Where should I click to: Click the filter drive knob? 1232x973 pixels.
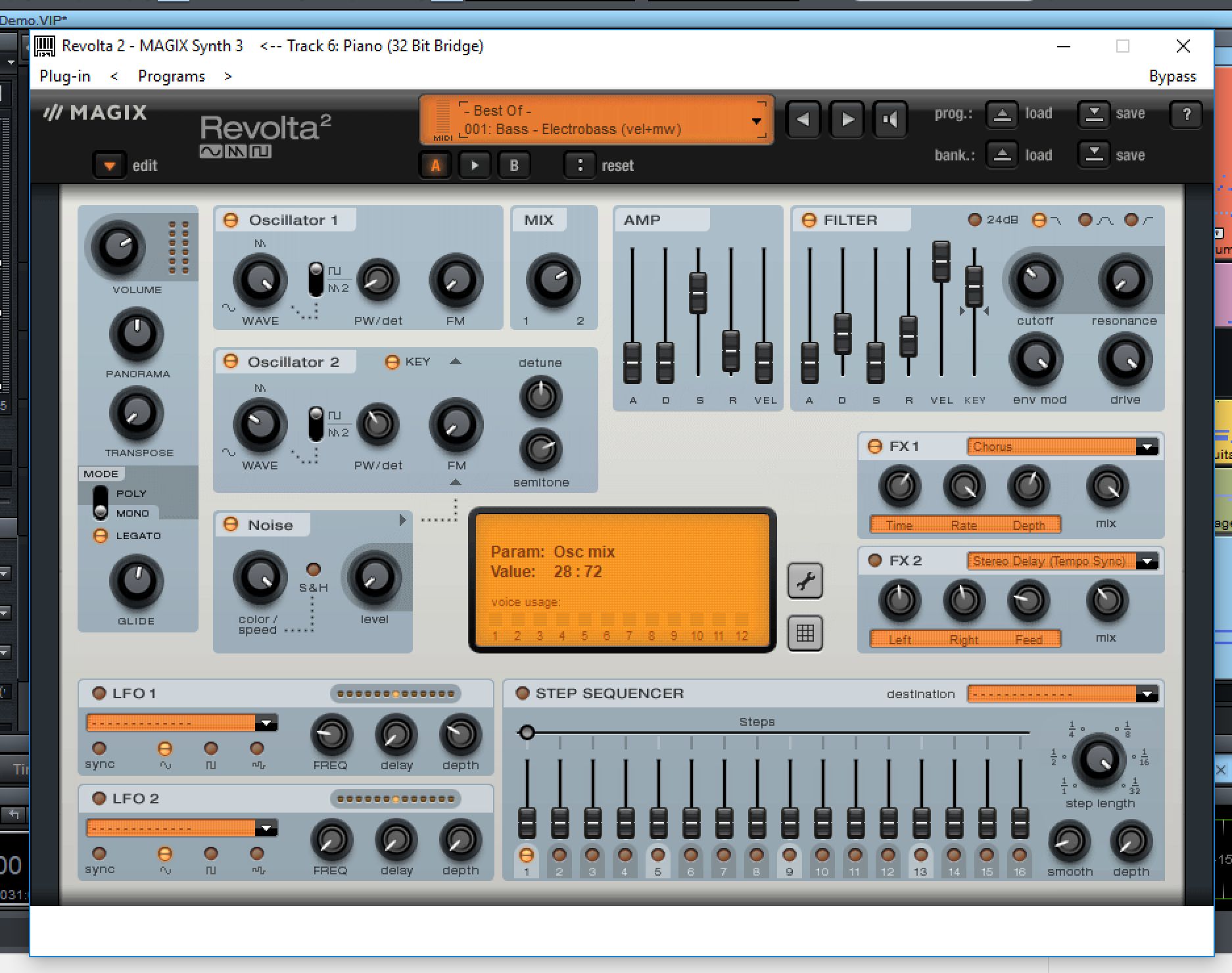pos(1125,360)
